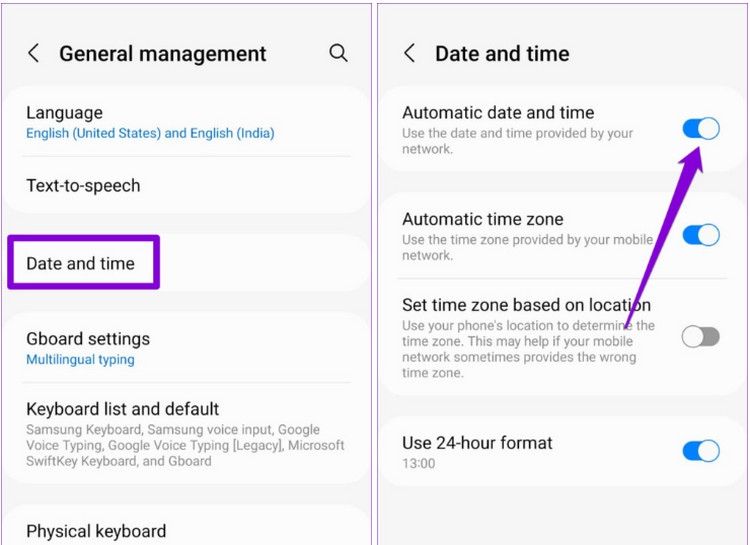
Task: Tap the Samsung Keyboard list description
Action: [185, 445]
